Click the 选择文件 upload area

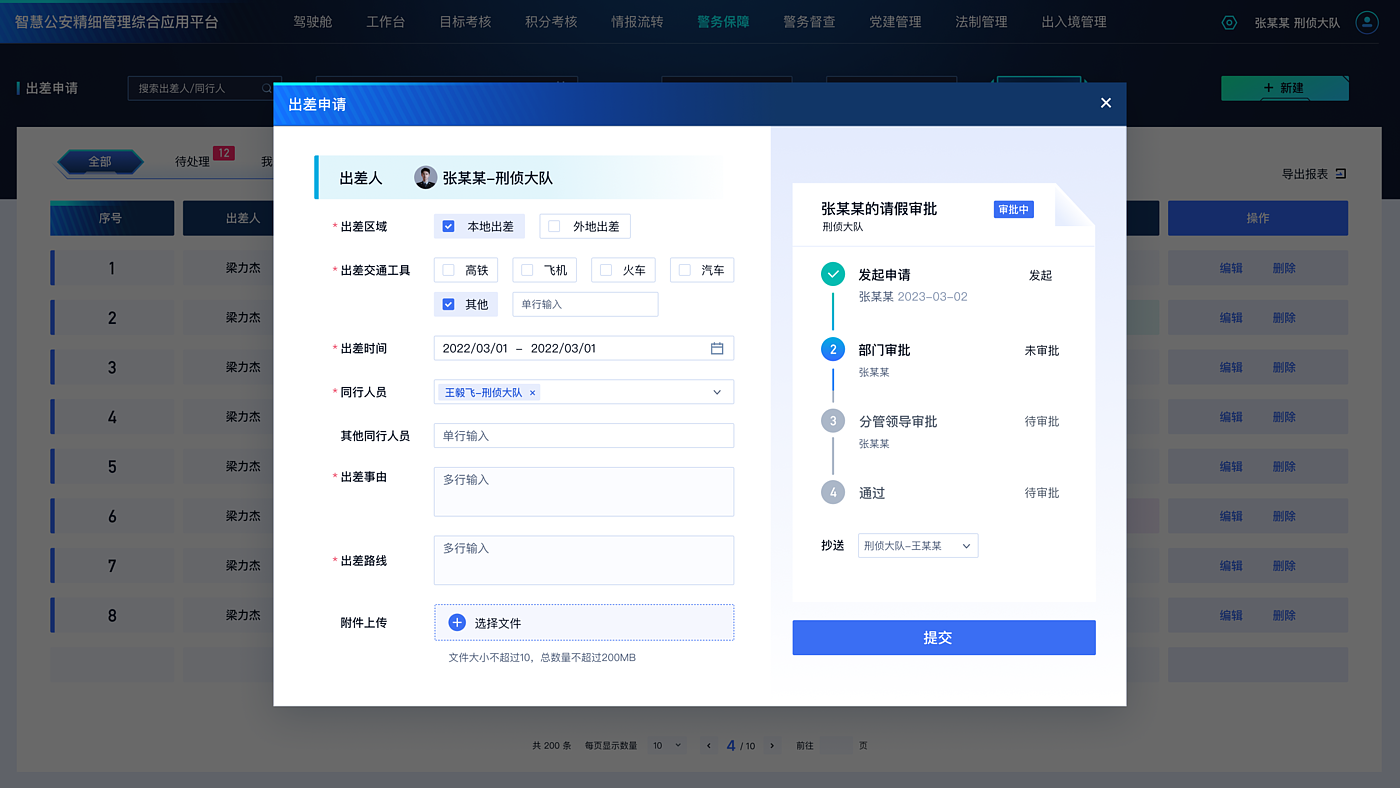coord(584,622)
